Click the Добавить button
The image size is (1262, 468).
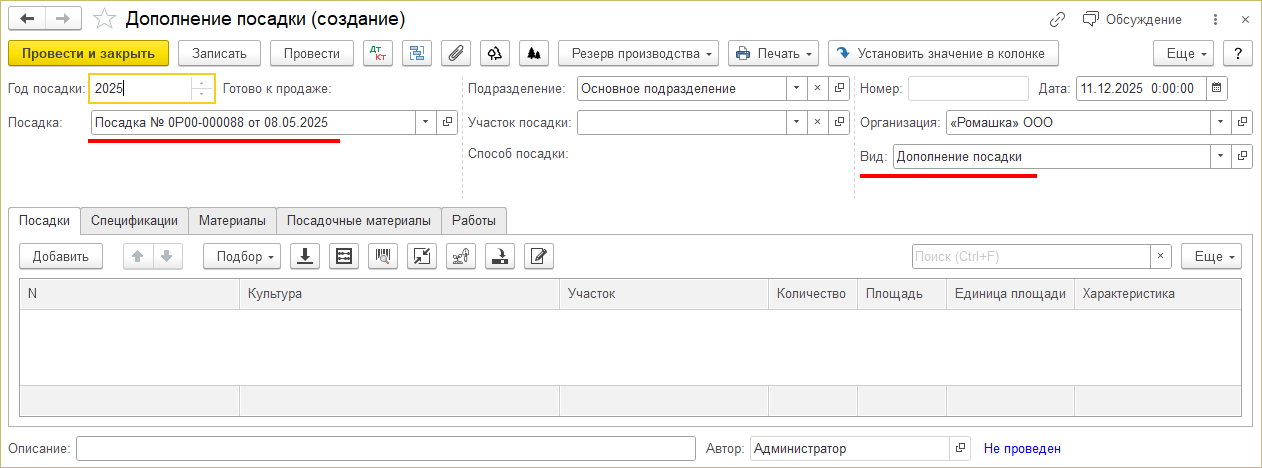[60, 256]
